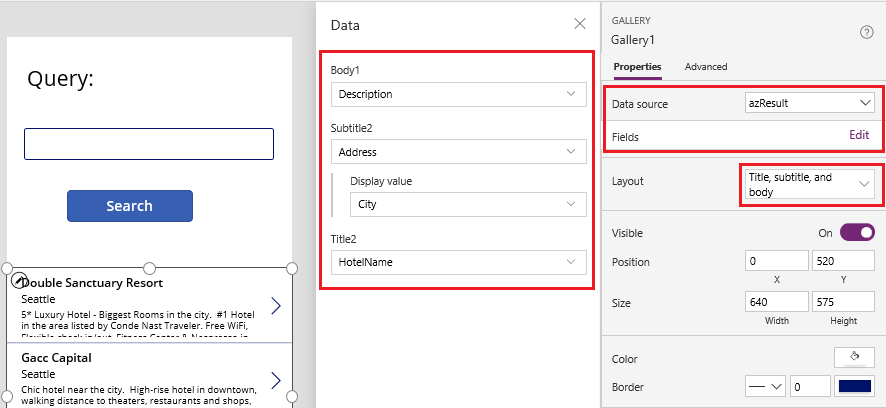Select the Data source azResult dropdown

coord(810,103)
